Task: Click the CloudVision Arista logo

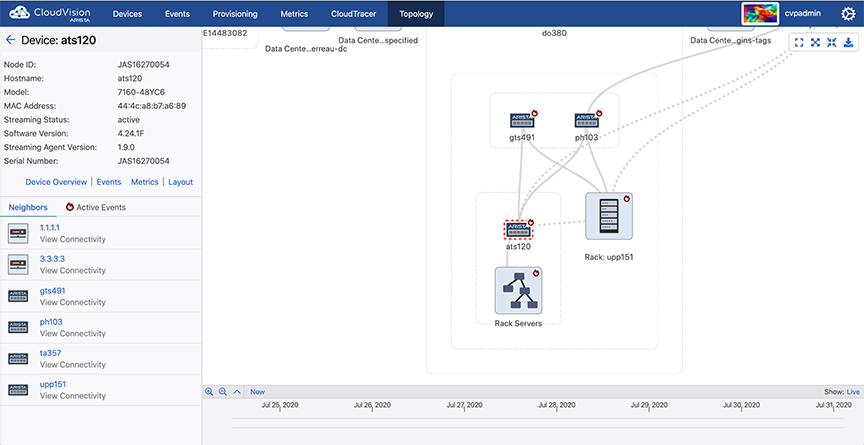Action: (x=50, y=13)
